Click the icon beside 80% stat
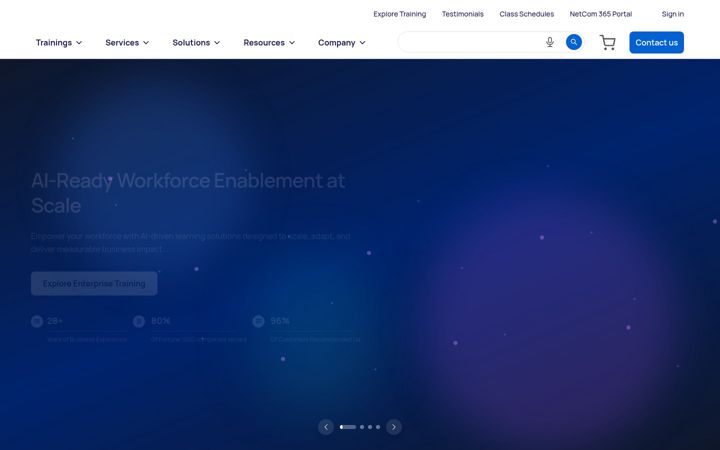This screenshot has width=720, height=450. 139,321
